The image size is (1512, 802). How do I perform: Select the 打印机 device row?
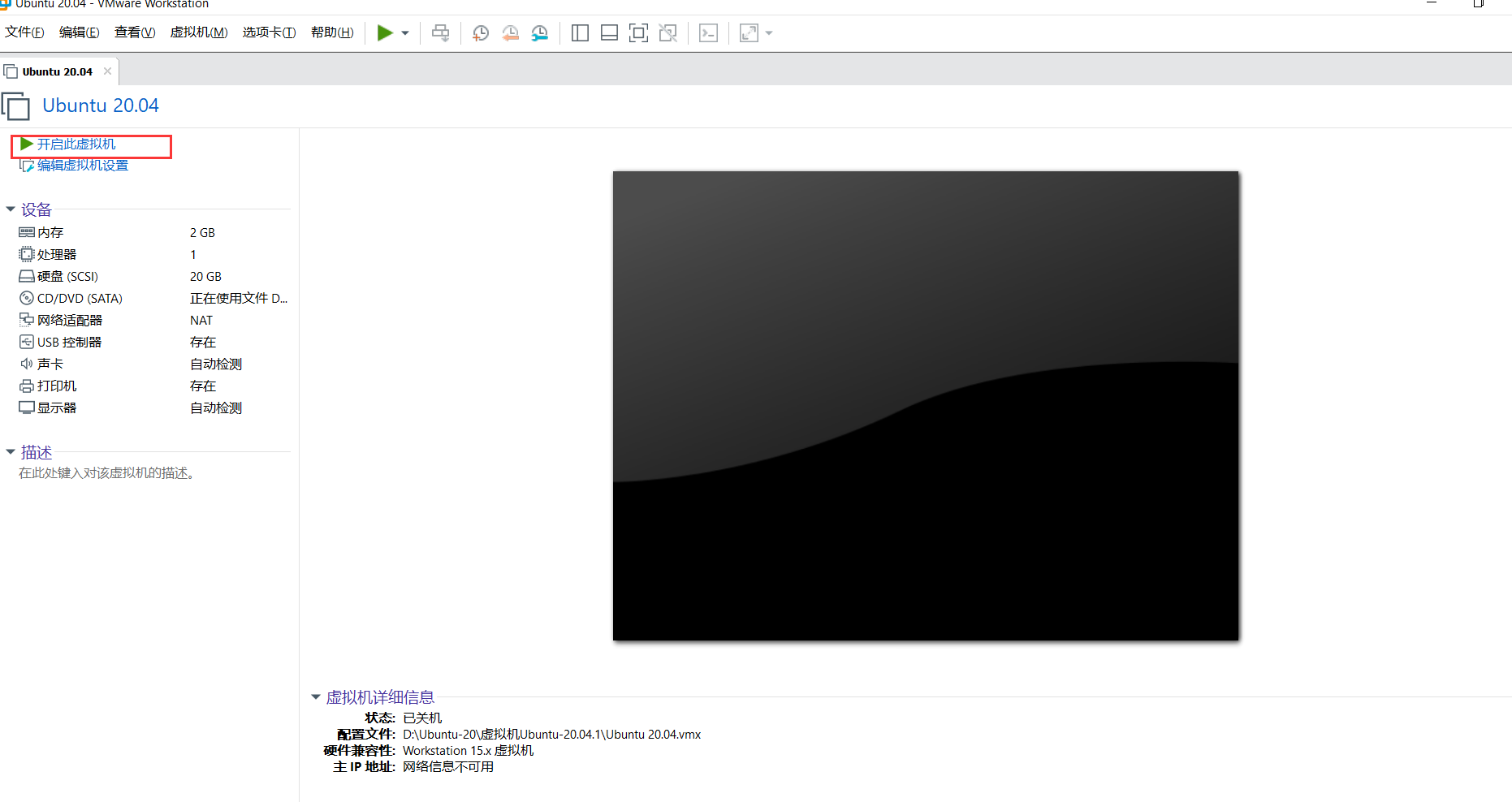click(x=154, y=386)
